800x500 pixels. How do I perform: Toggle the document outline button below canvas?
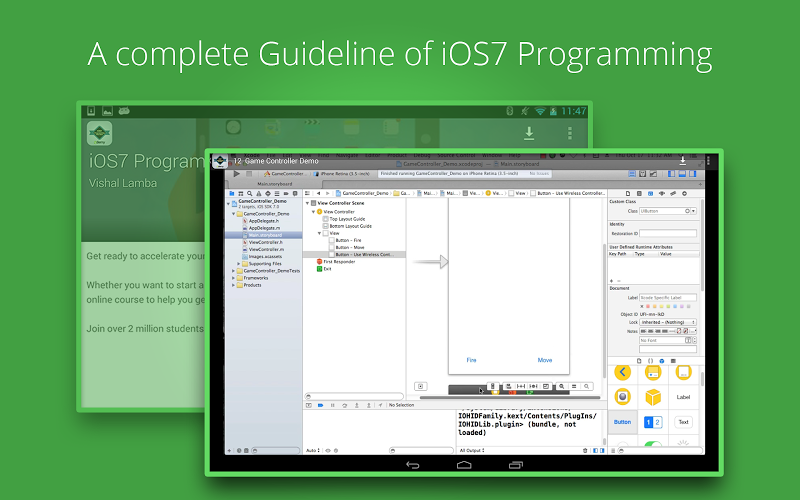420,386
